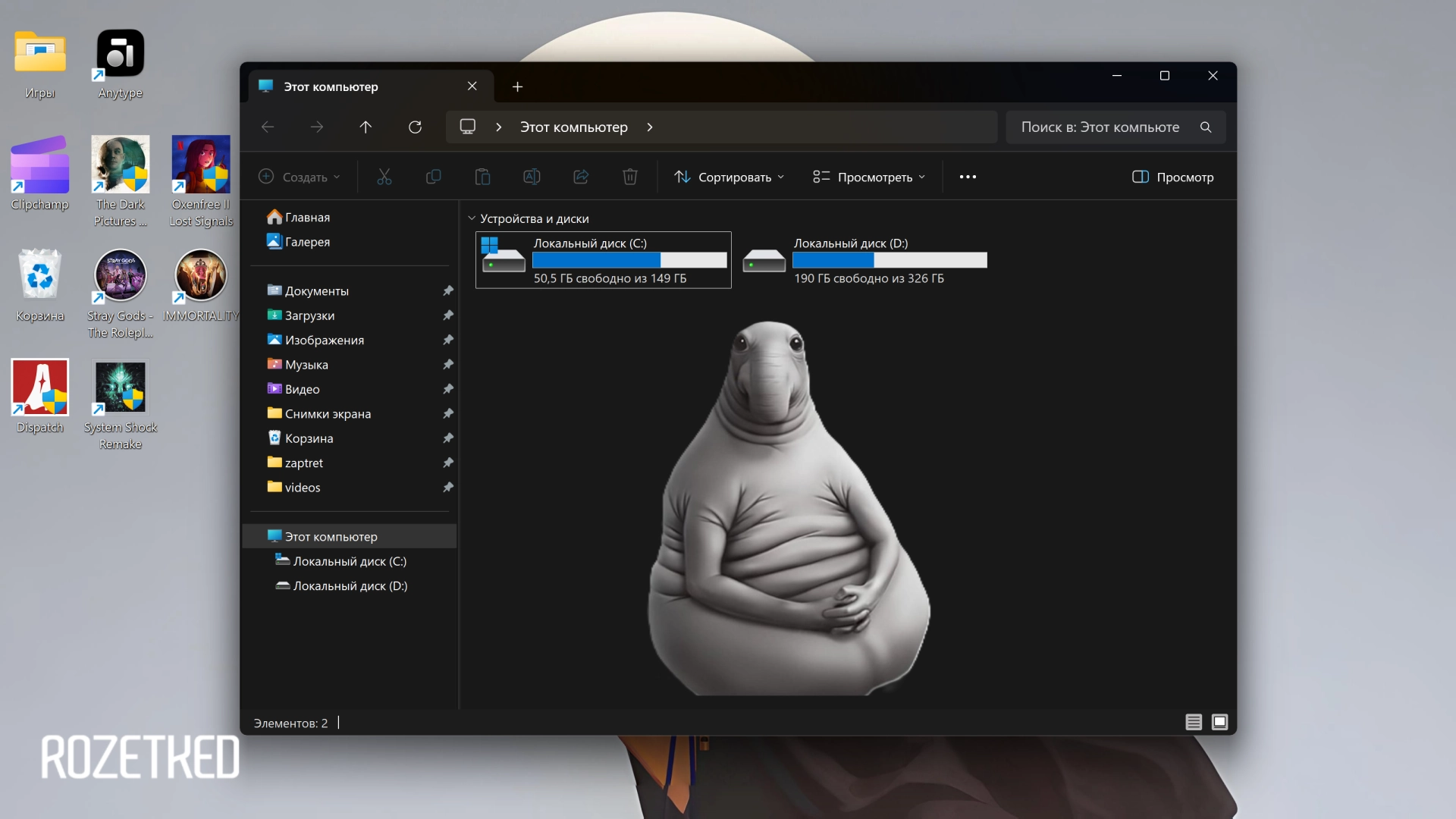Switch status bar to large thumbnails layout

click(x=1219, y=722)
